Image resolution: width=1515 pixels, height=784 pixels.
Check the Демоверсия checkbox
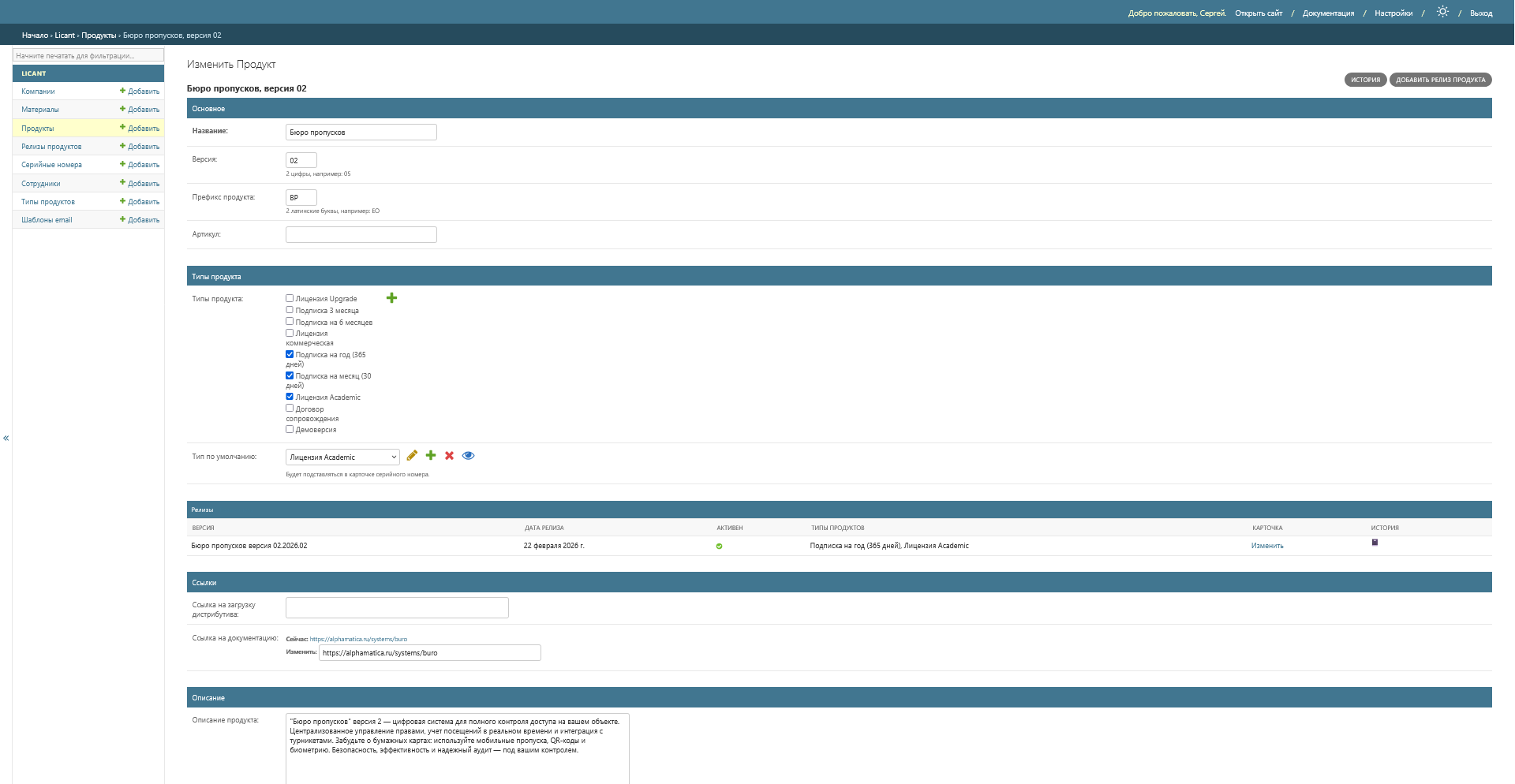coord(290,429)
